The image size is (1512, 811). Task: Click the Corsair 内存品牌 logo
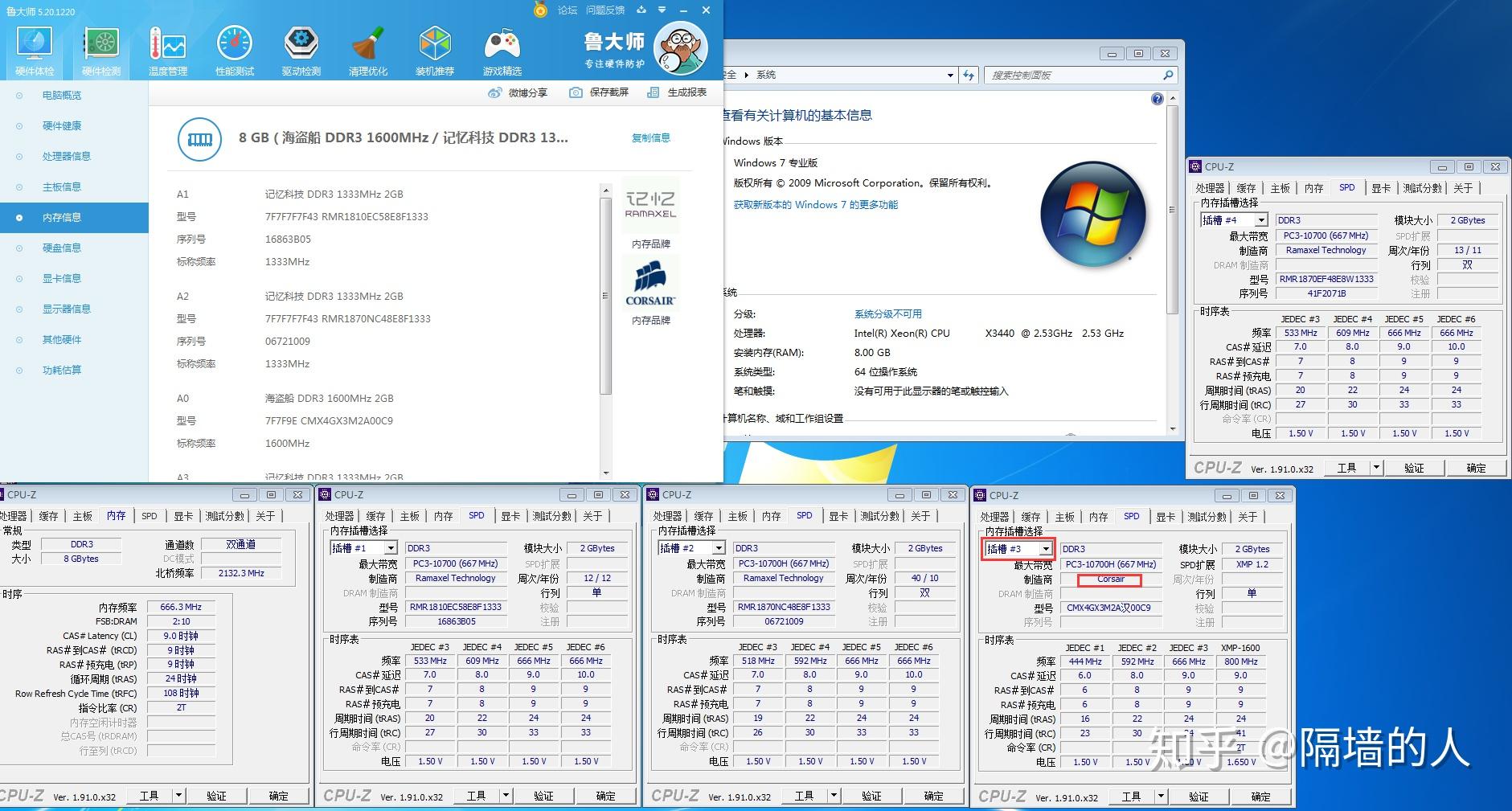coord(650,283)
